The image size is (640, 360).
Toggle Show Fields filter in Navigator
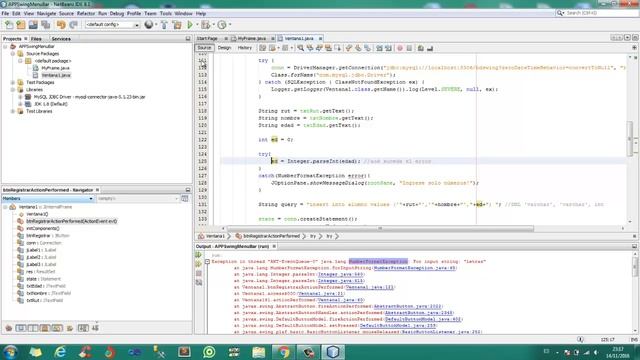pyautogui.click(x=21, y=328)
